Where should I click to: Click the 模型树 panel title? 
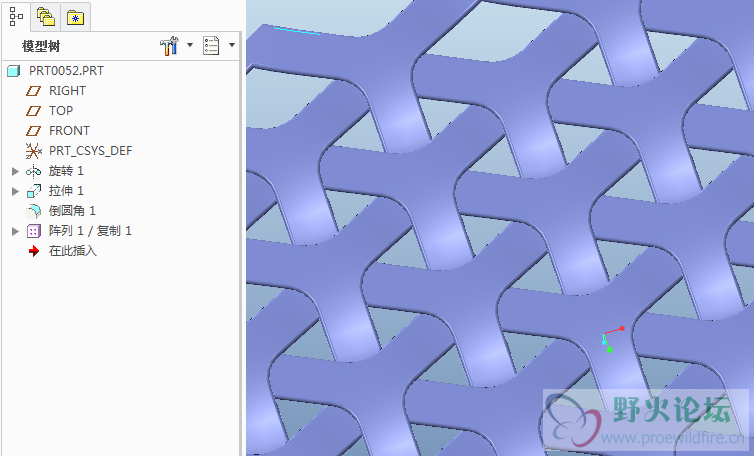[x=41, y=47]
